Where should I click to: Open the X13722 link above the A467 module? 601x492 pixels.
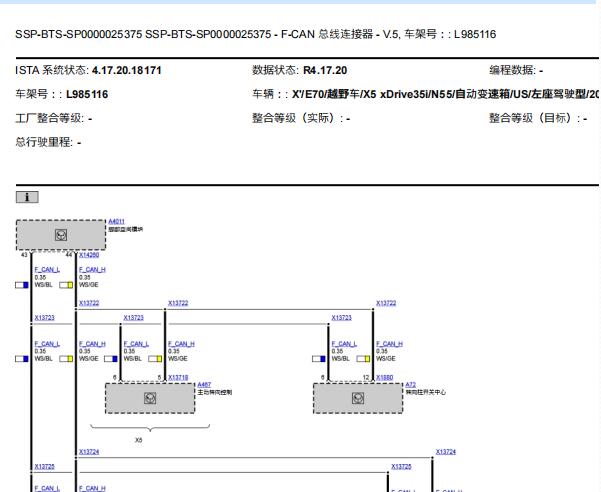tap(178, 303)
